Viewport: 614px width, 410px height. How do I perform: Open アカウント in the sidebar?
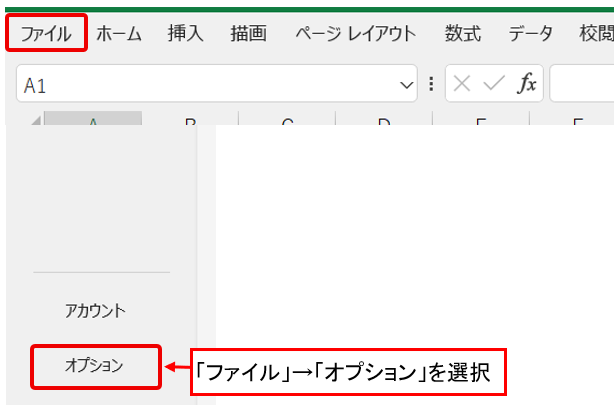95,310
